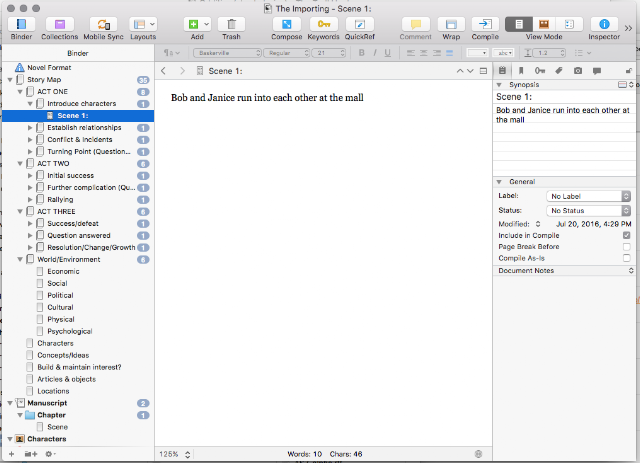This screenshot has width=640, height=463.
Task: Open Collections from the toolbar
Action: (x=60, y=24)
